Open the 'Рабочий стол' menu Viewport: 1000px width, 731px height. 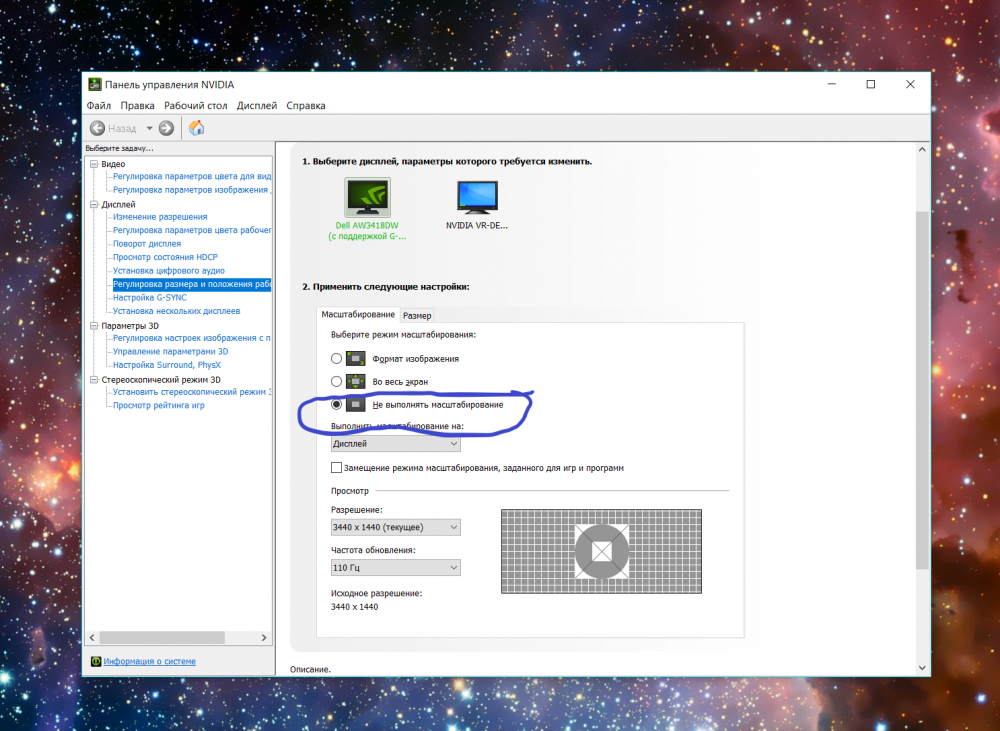[195, 106]
